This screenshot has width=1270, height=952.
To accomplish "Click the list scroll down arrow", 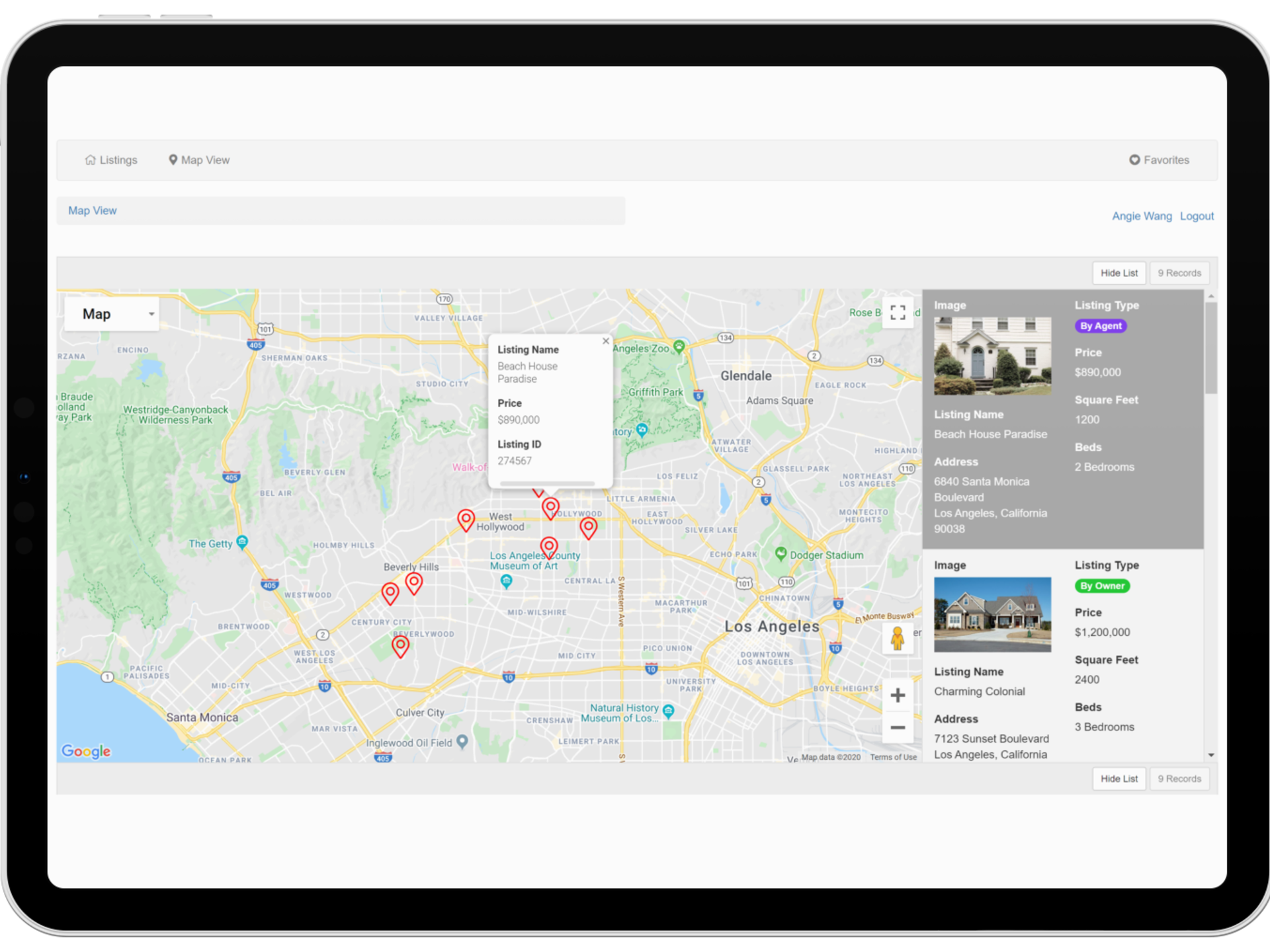I will pos(1211,755).
